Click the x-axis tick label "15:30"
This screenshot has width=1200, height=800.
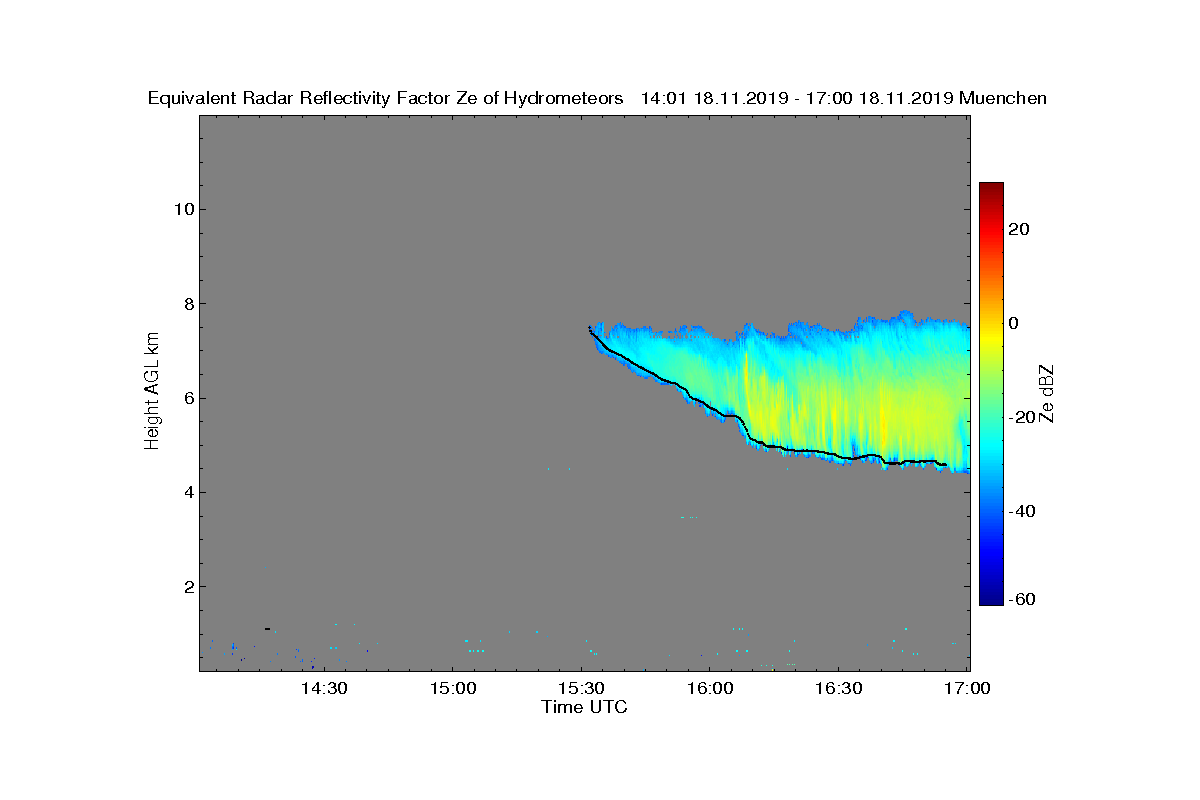click(582, 689)
